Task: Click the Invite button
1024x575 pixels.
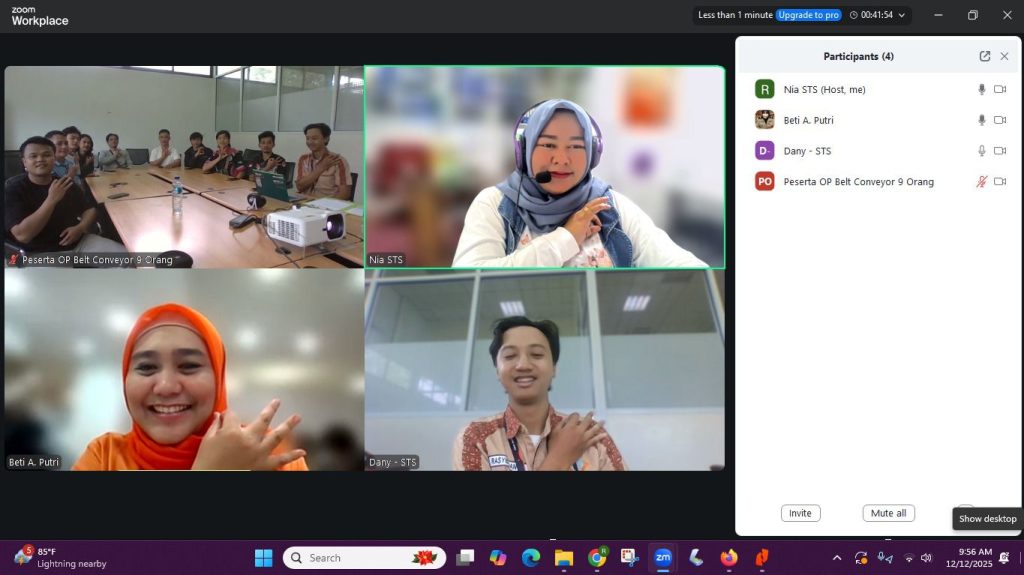Action: [800, 513]
